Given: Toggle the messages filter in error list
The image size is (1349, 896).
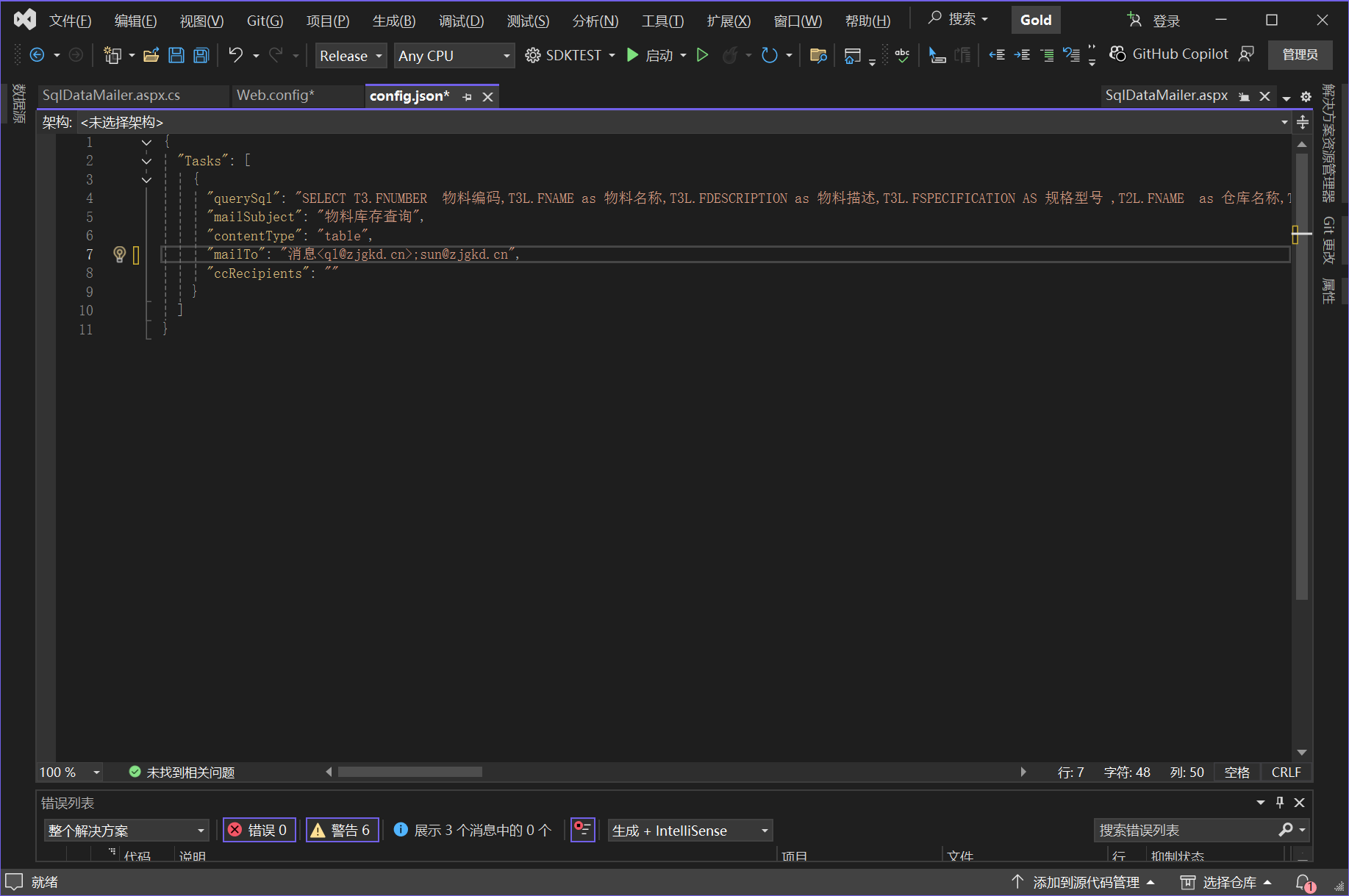Looking at the screenshot, I should [x=473, y=831].
